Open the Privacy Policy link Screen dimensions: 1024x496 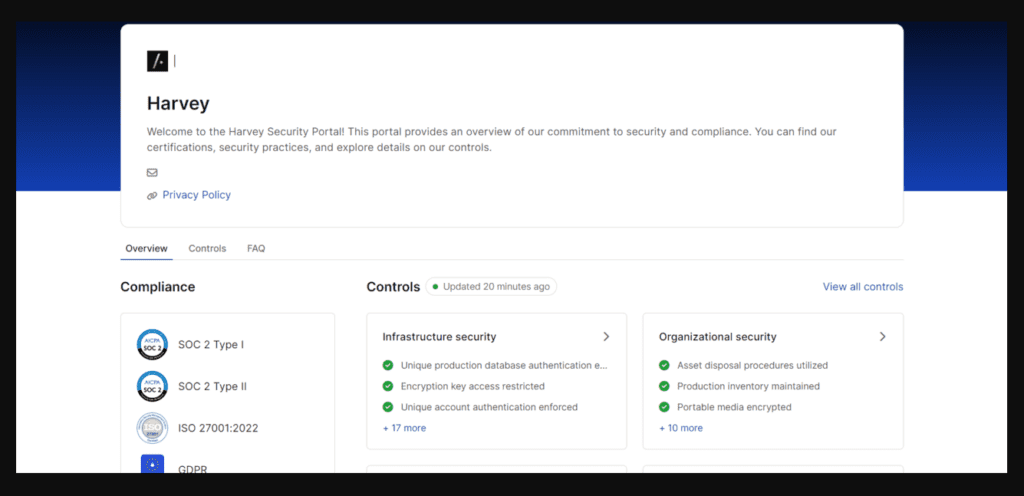click(x=197, y=194)
